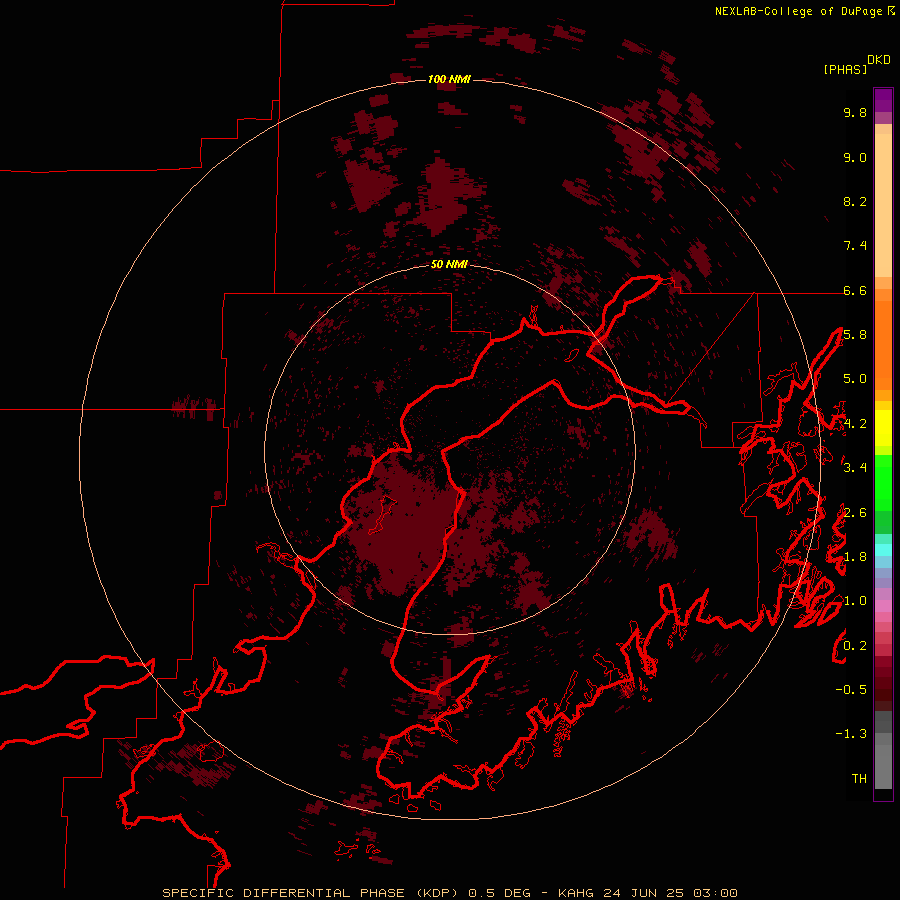The width and height of the screenshot is (900, 900).
Task: Click the 5.0 value on the scale
Action: click(x=855, y=379)
